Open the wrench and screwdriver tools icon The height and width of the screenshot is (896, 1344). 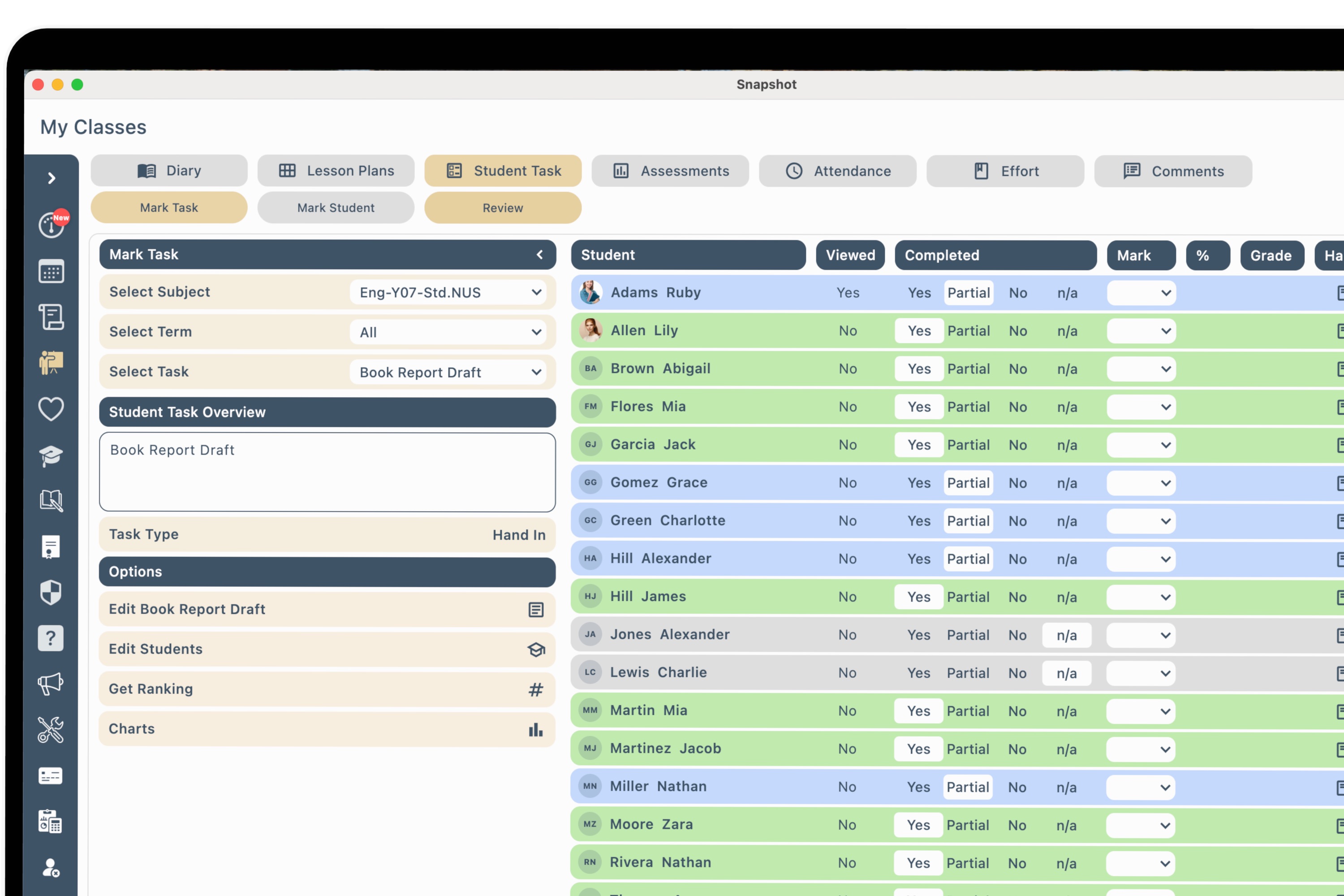tap(51, 730)
